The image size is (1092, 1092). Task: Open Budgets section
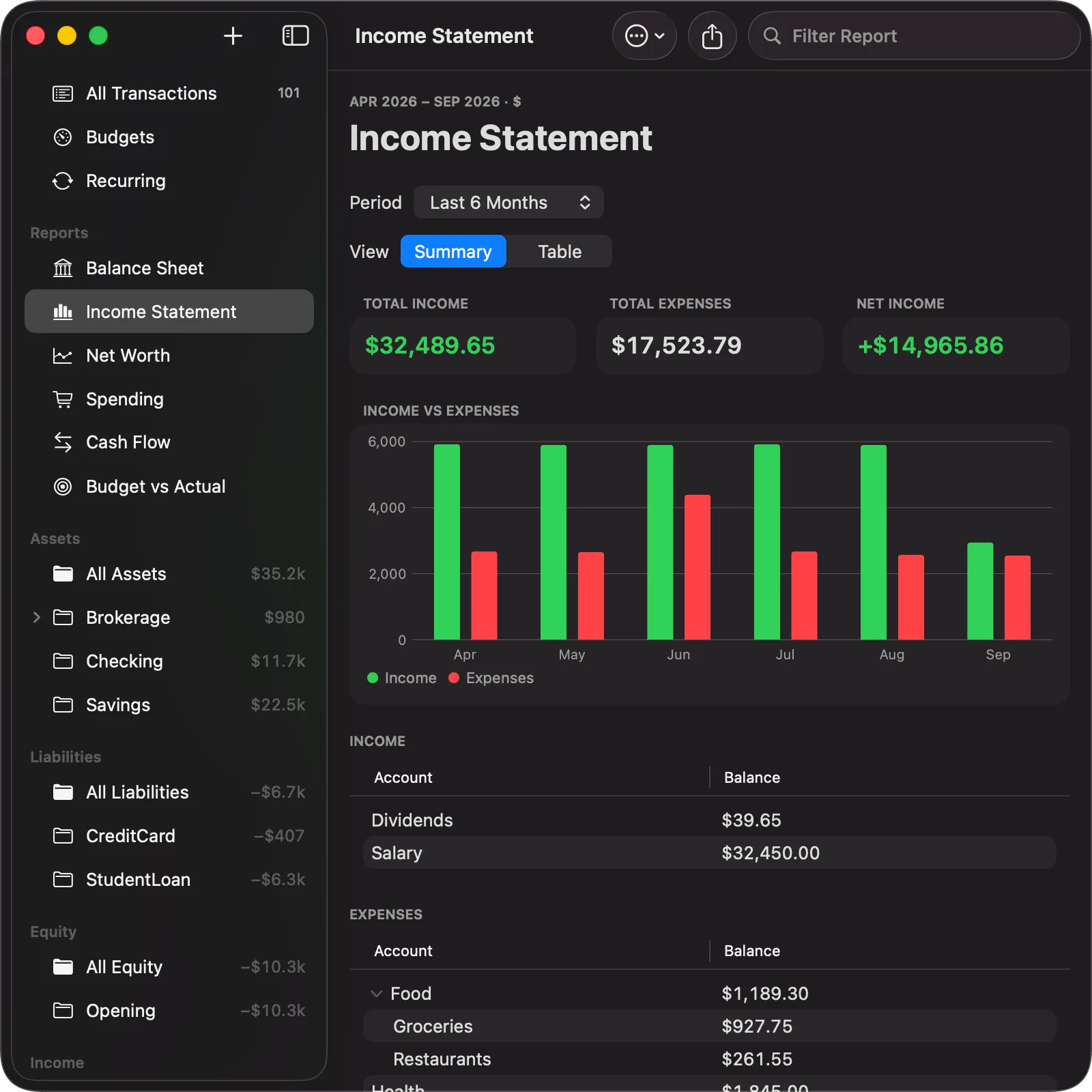169,137
